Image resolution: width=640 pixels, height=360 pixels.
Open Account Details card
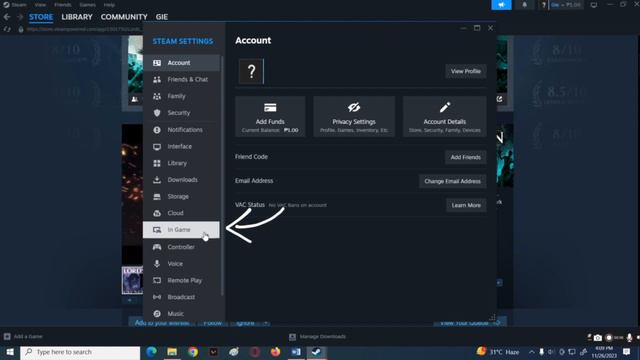coord(444,116)
